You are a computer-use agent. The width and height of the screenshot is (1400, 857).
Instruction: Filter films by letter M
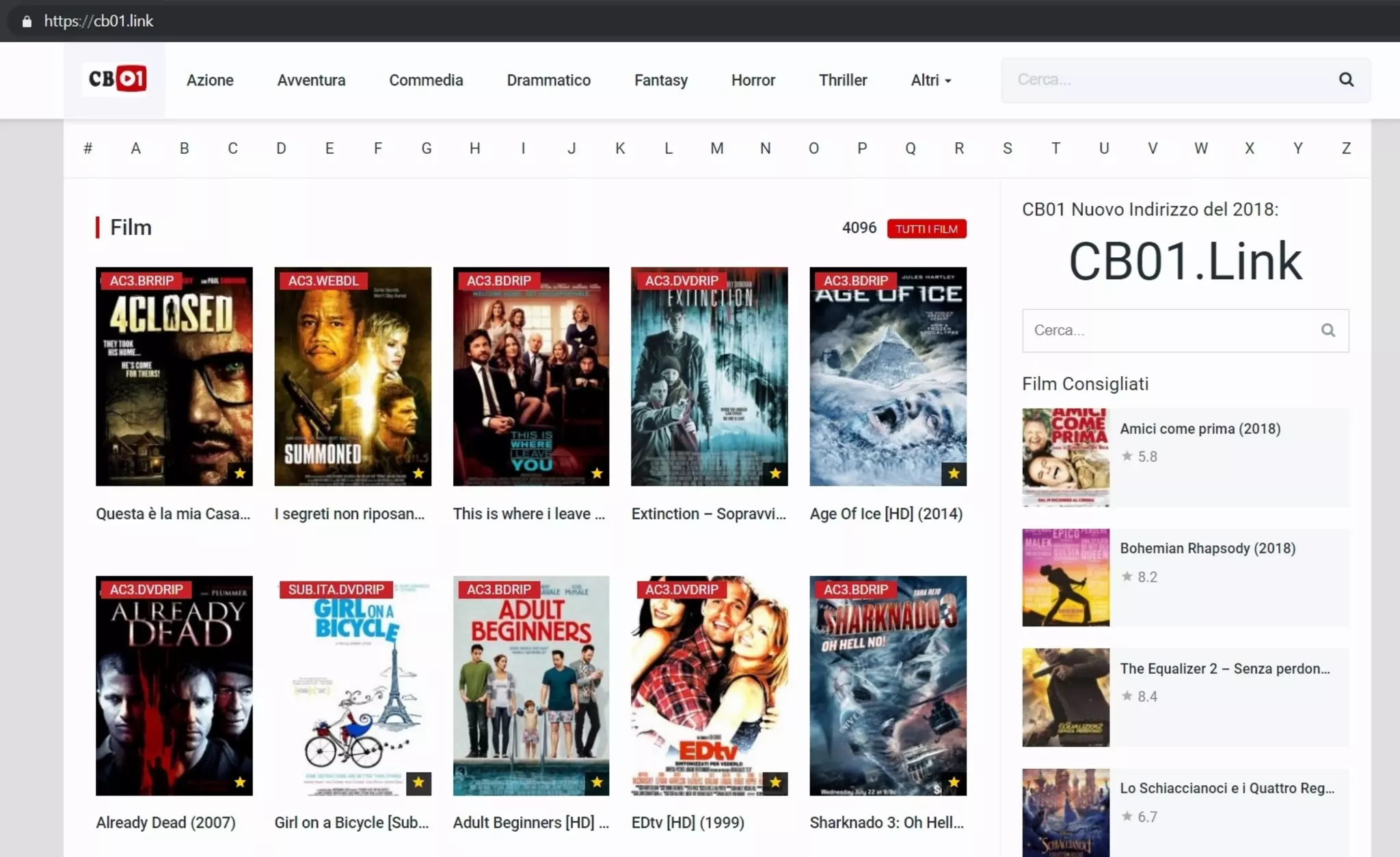point(716,148)
